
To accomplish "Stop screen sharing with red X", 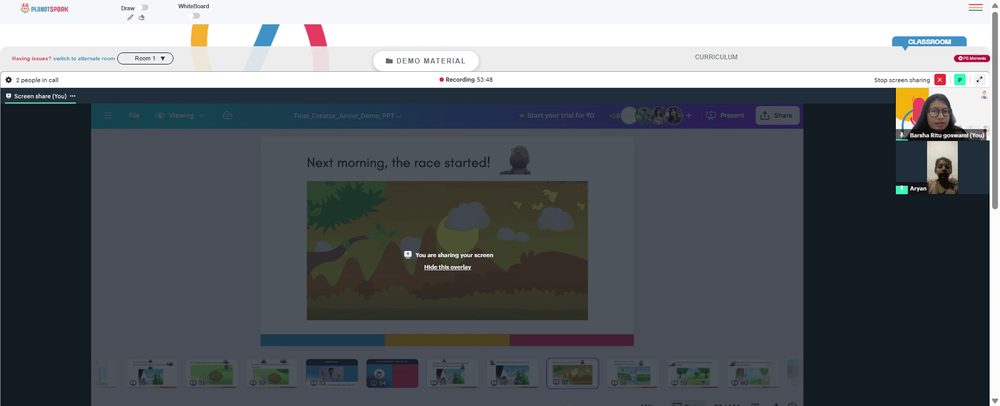I will pos(940,80).
